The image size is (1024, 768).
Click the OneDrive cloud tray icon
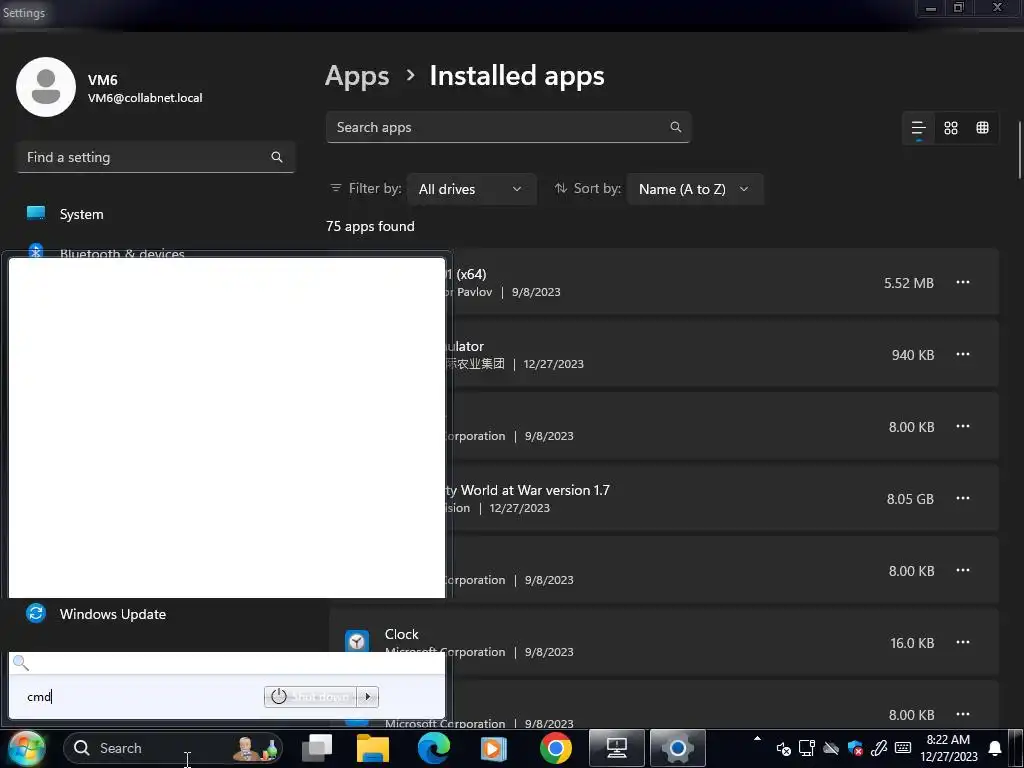(x=831, y=748)
